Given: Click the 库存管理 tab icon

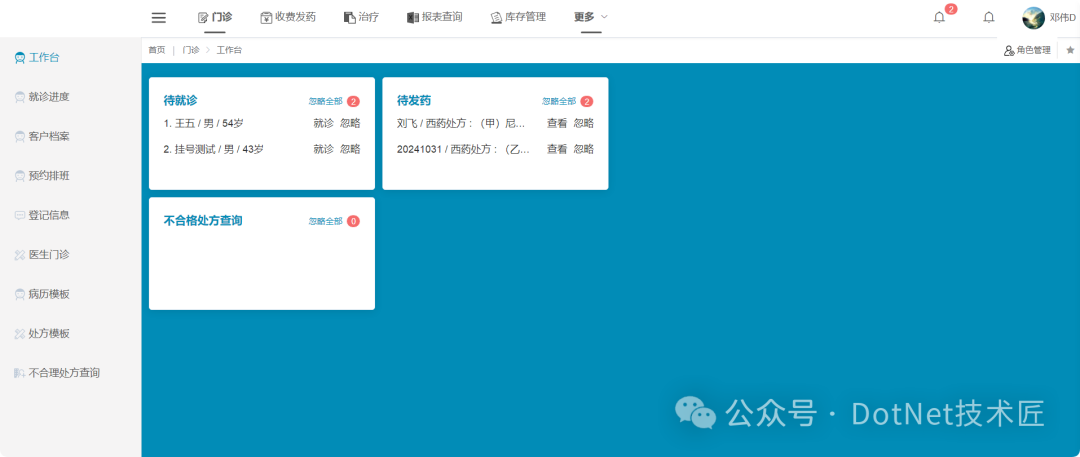Looking at the screenshot, I should (496, 18).
